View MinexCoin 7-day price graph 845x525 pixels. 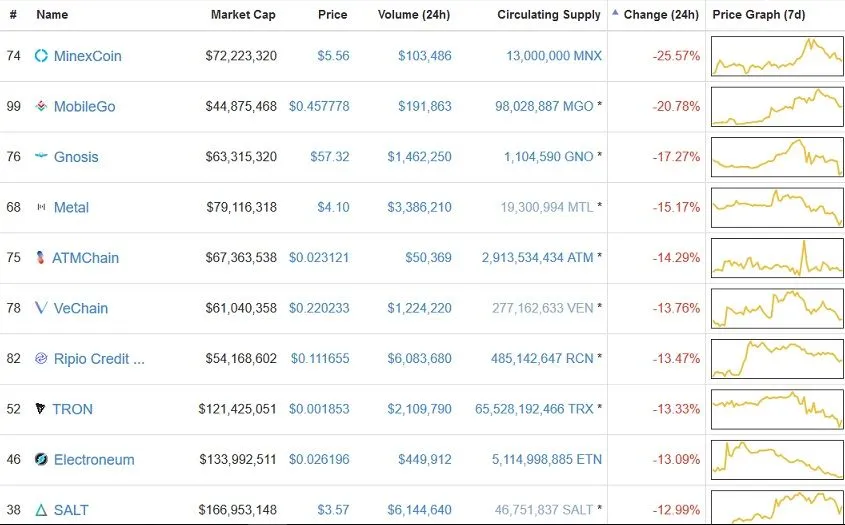pyautogui.click(x=778, y=56)
